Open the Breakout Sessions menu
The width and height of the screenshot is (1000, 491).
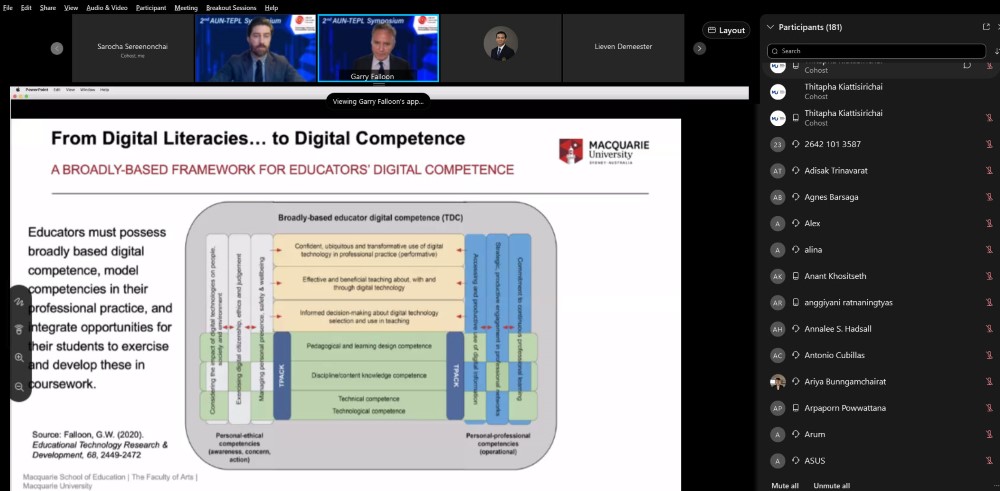tap(231, 7)
